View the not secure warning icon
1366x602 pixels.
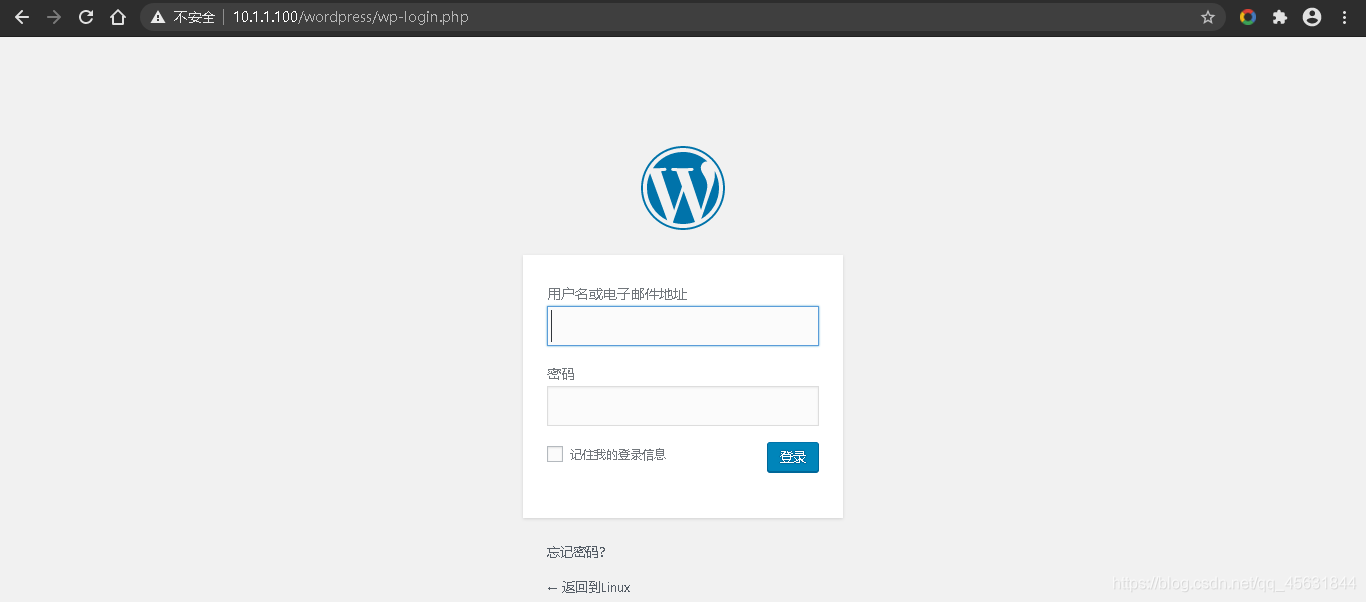tap(158, 17)
